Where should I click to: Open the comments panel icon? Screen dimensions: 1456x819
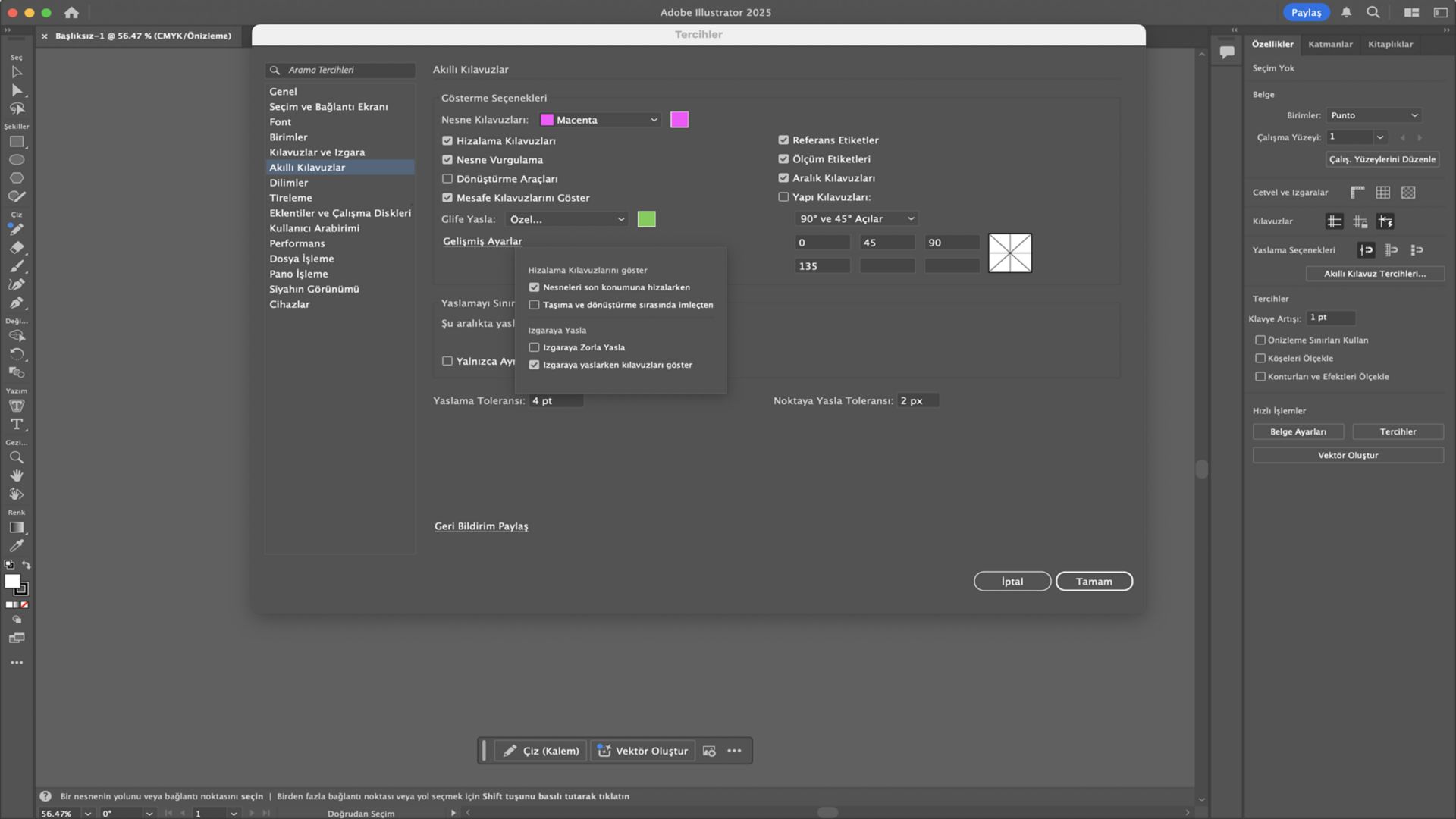click(1227, 52)
